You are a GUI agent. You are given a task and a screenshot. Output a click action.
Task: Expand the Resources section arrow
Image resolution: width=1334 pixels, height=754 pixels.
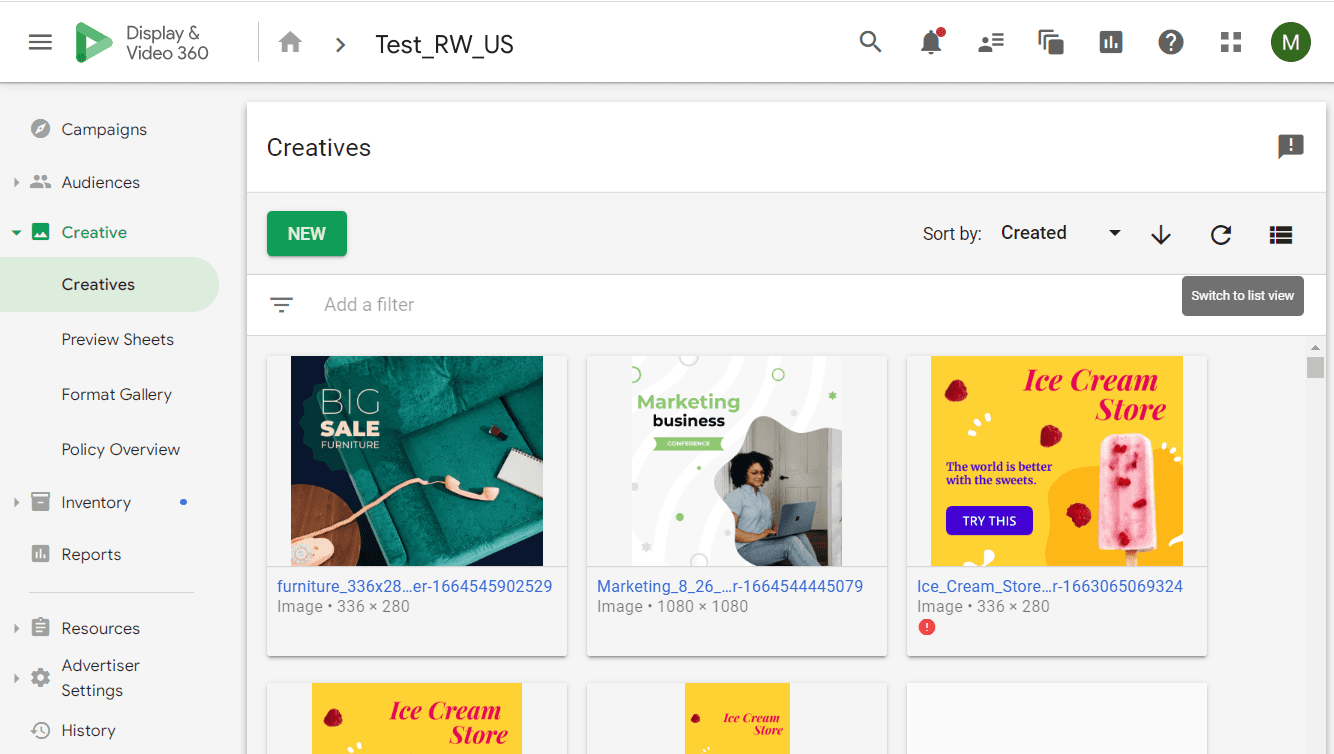pyautogui.click(x=16, y=628)
